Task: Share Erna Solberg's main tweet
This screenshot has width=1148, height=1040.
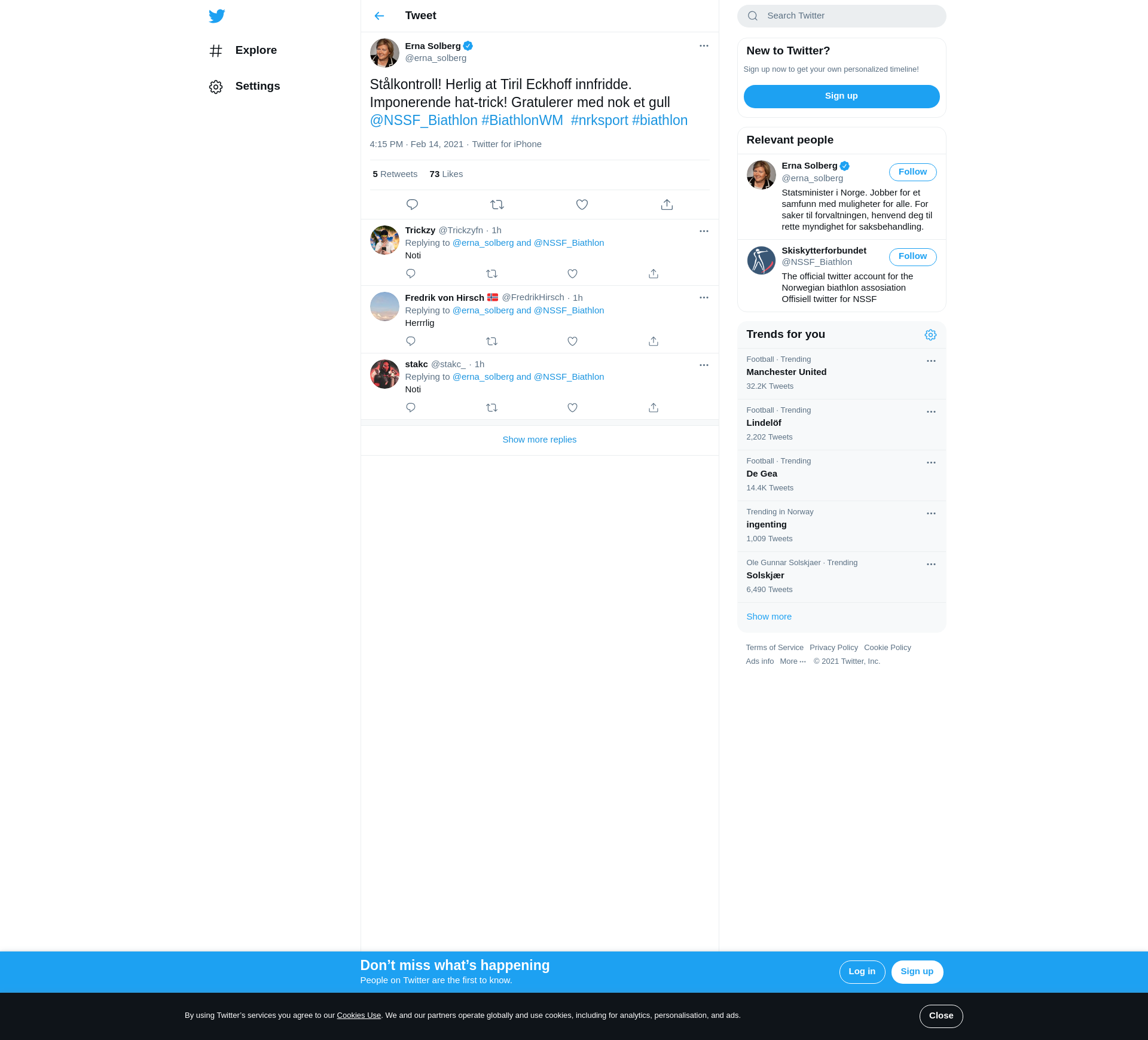Action: coord(667,205)
